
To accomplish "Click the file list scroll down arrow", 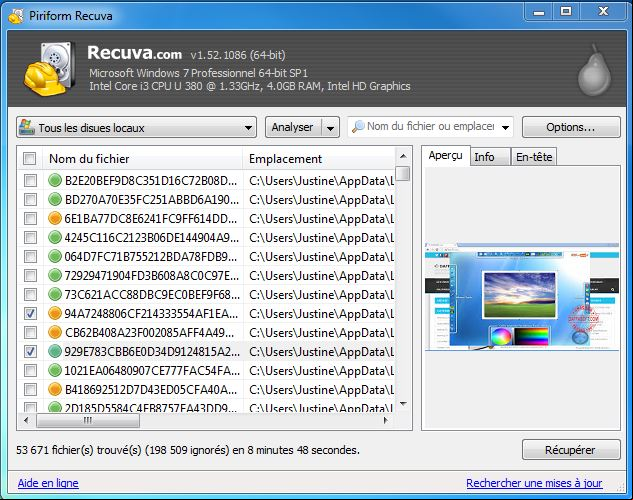I will (403, 404).
